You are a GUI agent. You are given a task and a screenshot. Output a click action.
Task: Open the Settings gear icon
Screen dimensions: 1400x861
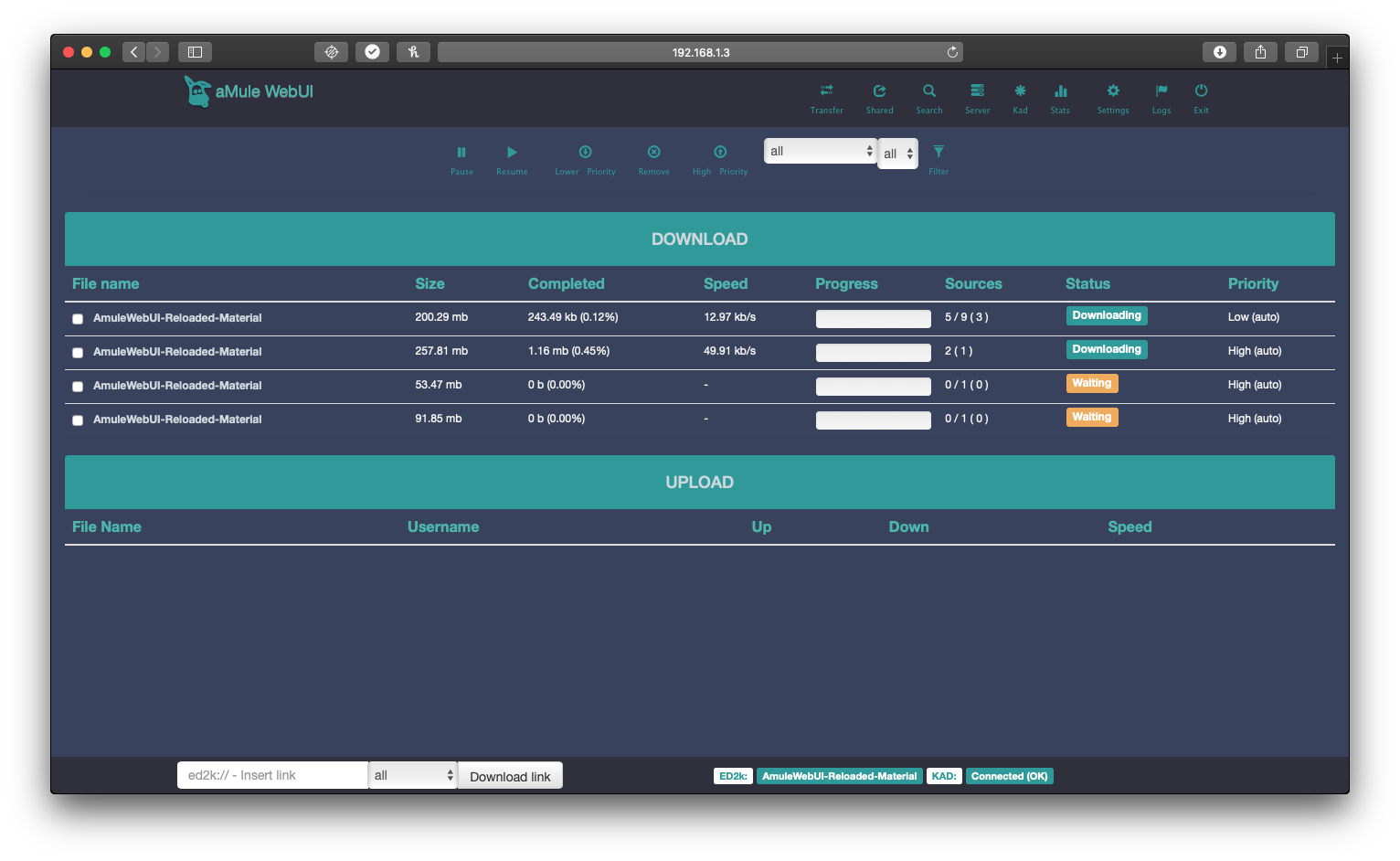point(1112,90)
